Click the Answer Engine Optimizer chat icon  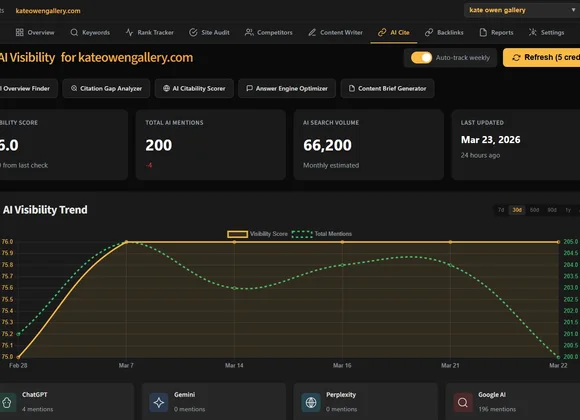tap(250, 88)
